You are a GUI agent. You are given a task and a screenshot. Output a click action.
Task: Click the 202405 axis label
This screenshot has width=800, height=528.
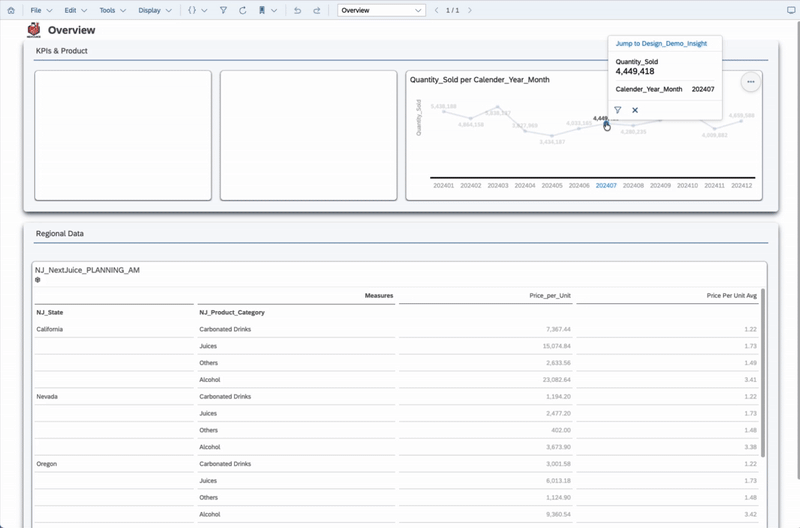pos(552,186)
